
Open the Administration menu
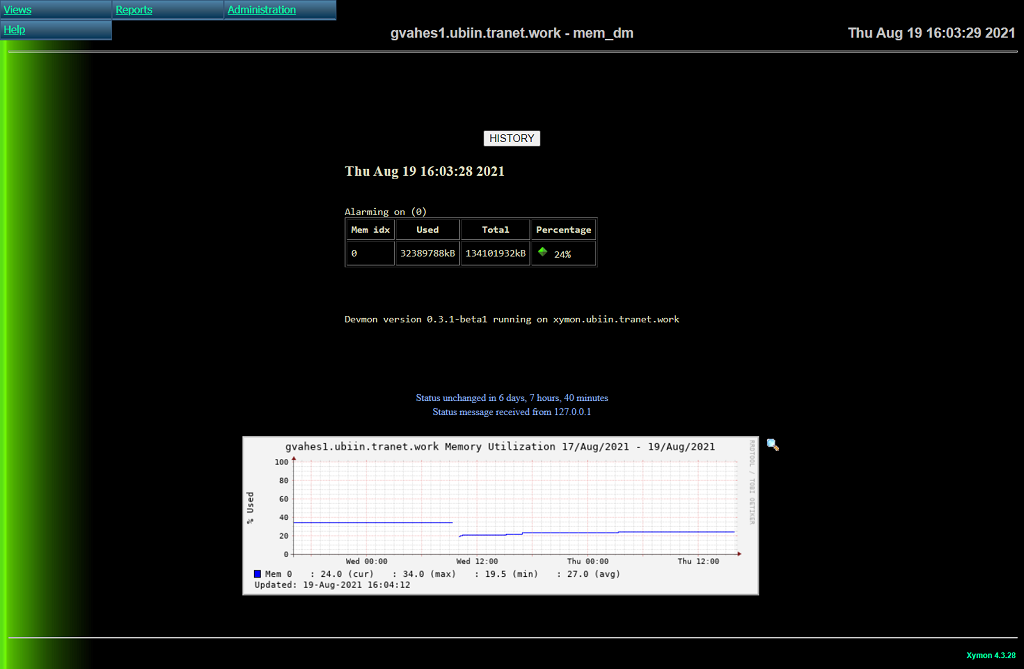point(262,10)
